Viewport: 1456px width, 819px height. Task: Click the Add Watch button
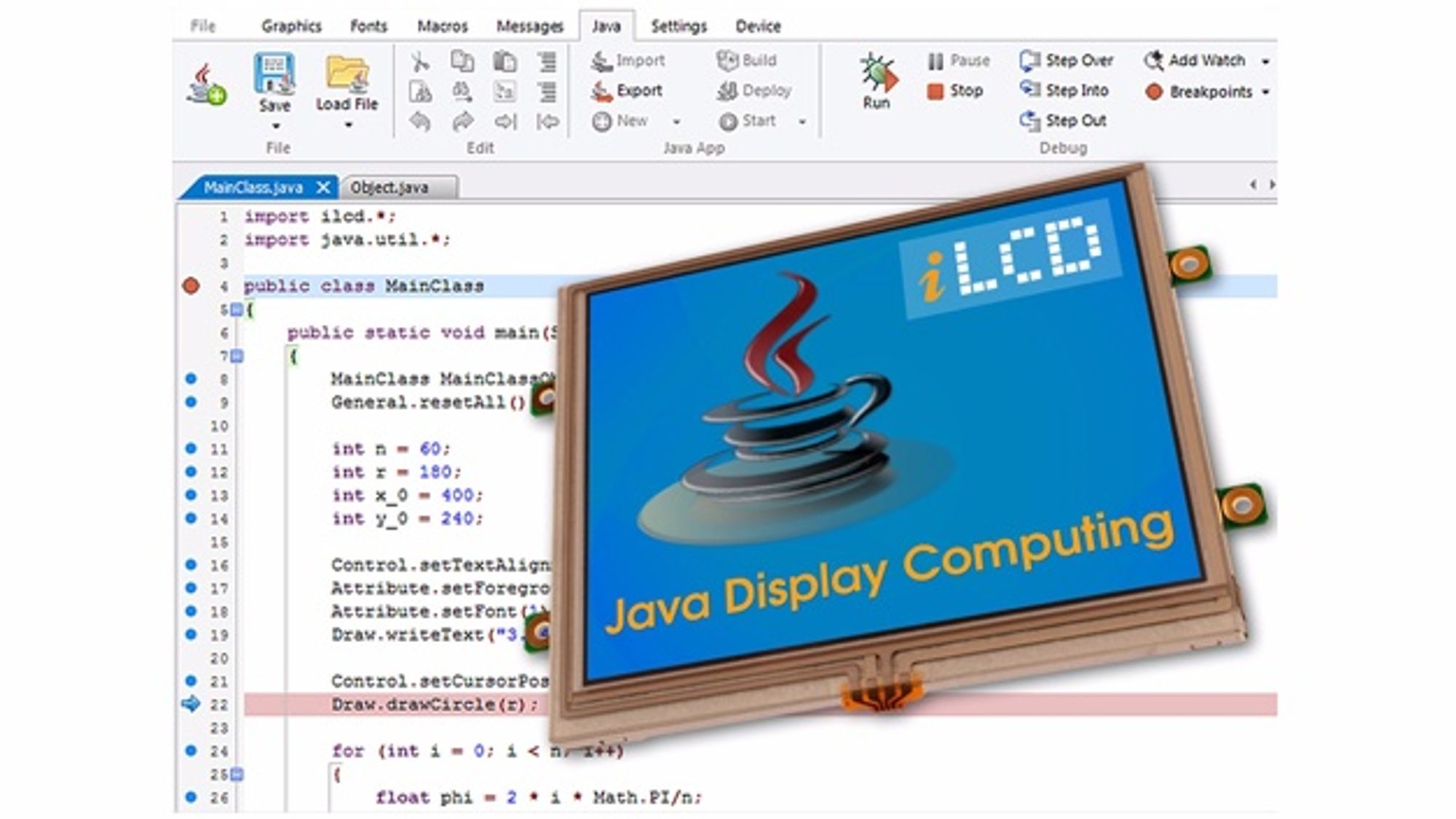coord(1195,60)
